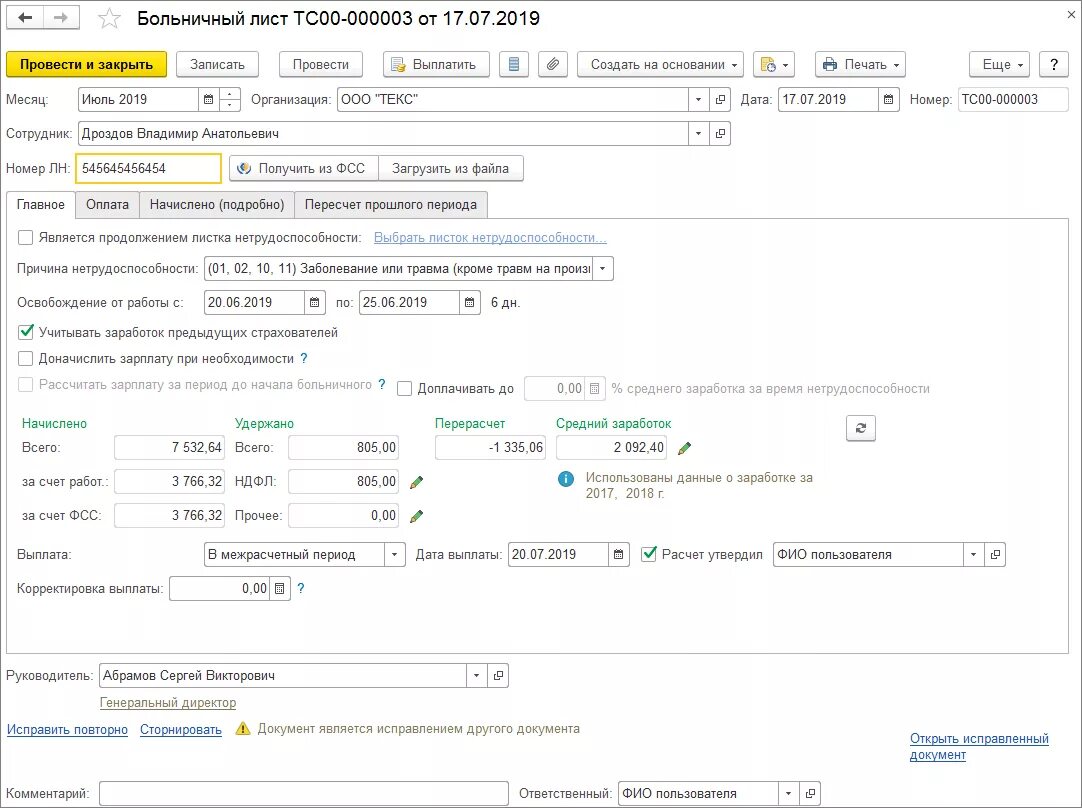Open calendar for Месяц field
This screenshot has width=1082, height=808.
point(208,99)
